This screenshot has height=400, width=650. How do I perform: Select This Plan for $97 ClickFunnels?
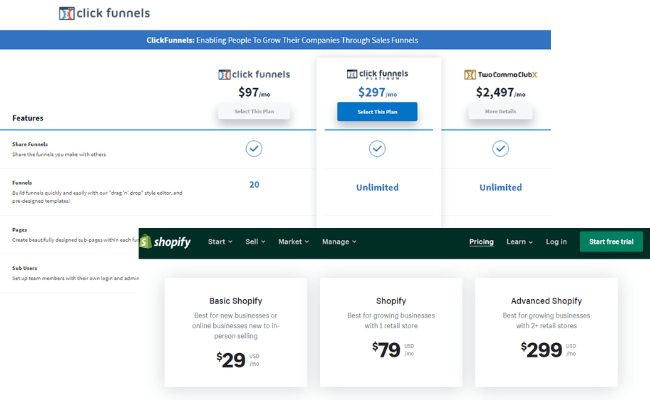[x=254, y=112]
